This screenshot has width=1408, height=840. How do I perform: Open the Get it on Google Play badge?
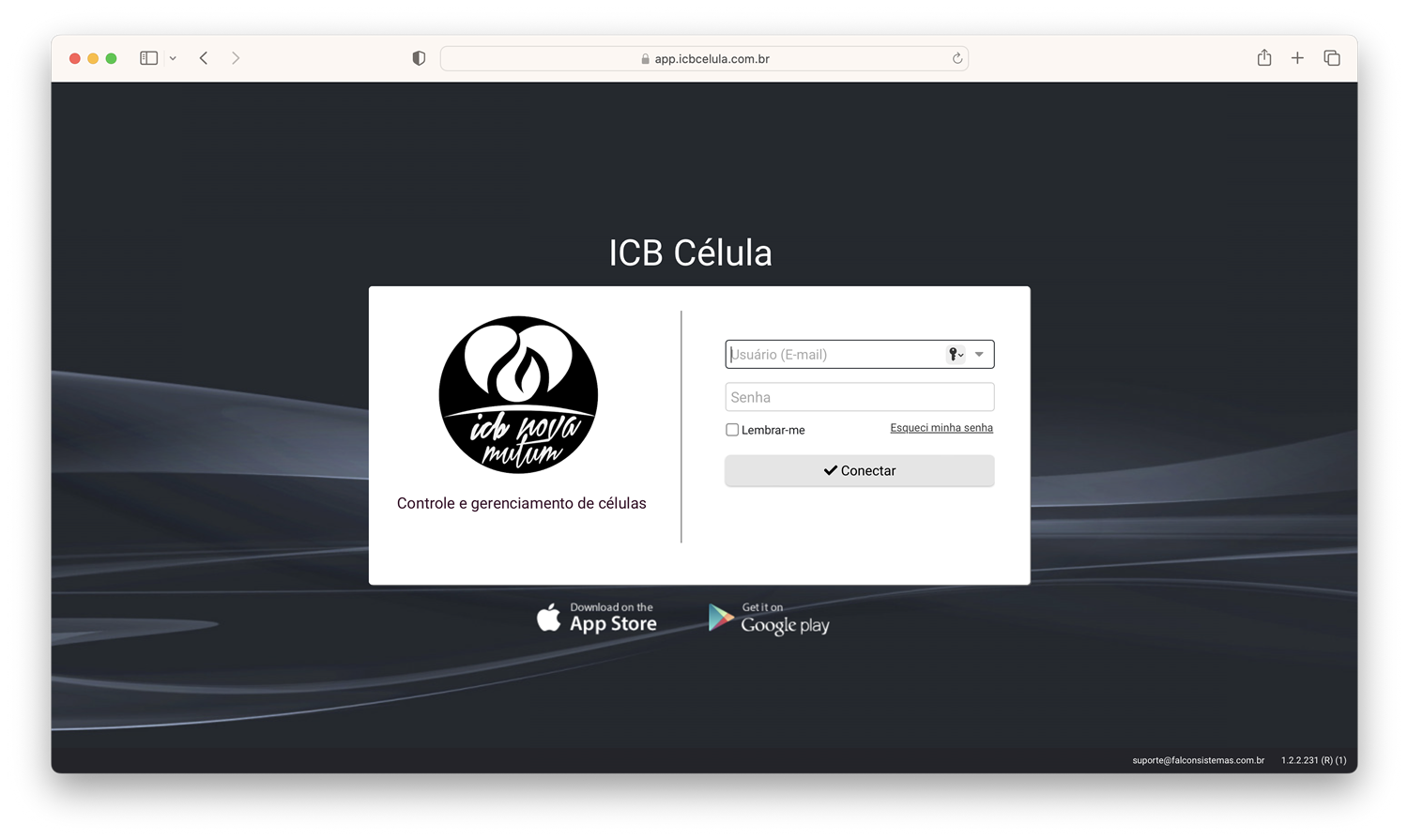[x=769, y=619]
